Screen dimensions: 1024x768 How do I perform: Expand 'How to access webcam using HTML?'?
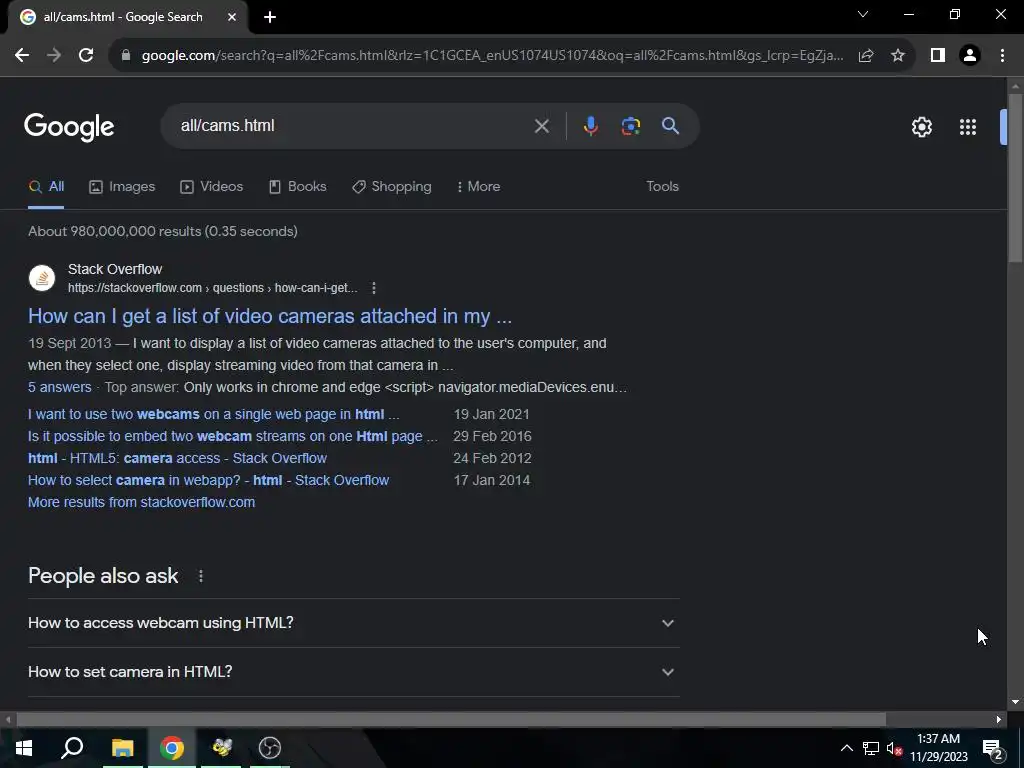(x=353, y=623)
